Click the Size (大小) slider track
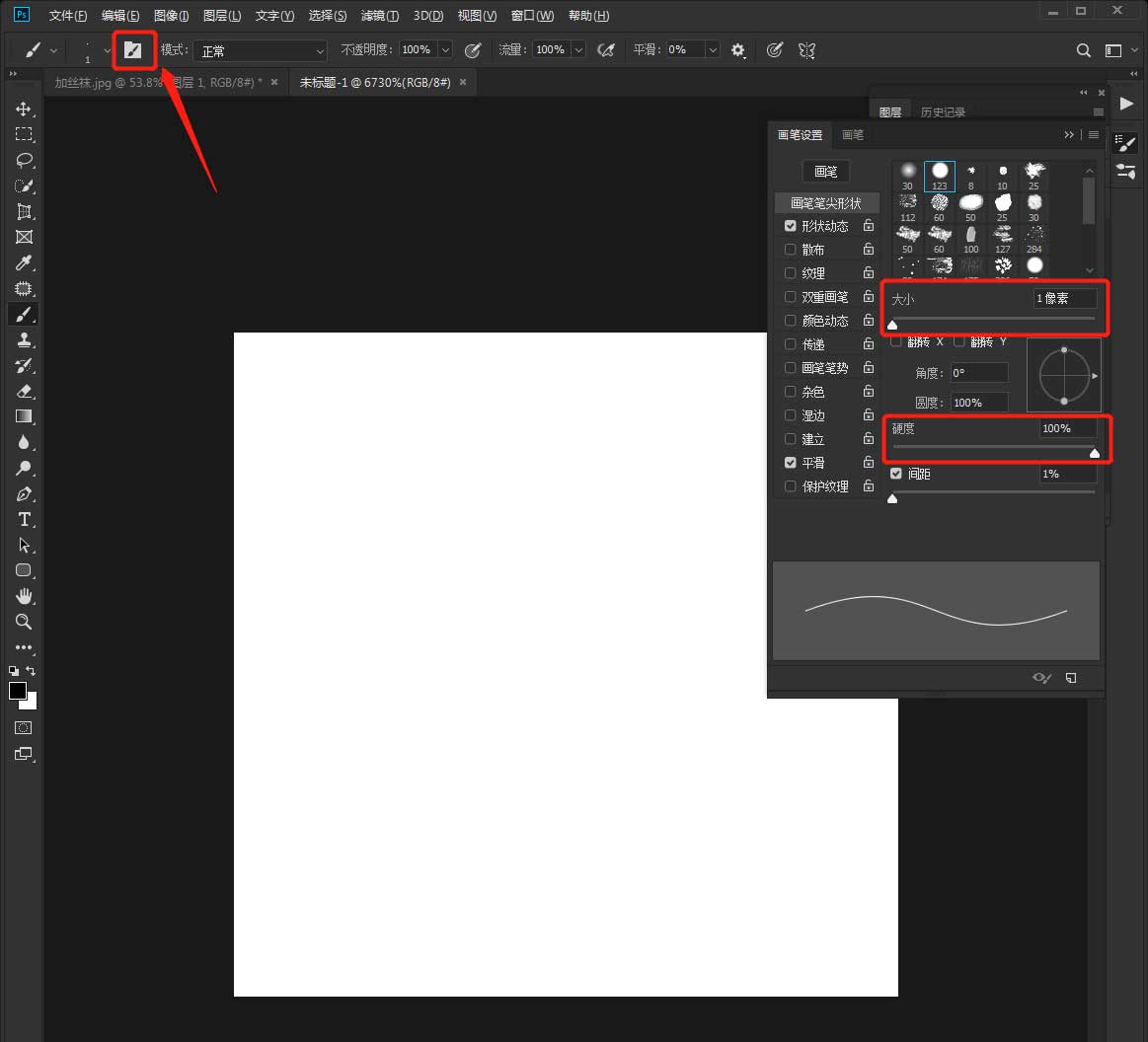 (x=993, y=319)
